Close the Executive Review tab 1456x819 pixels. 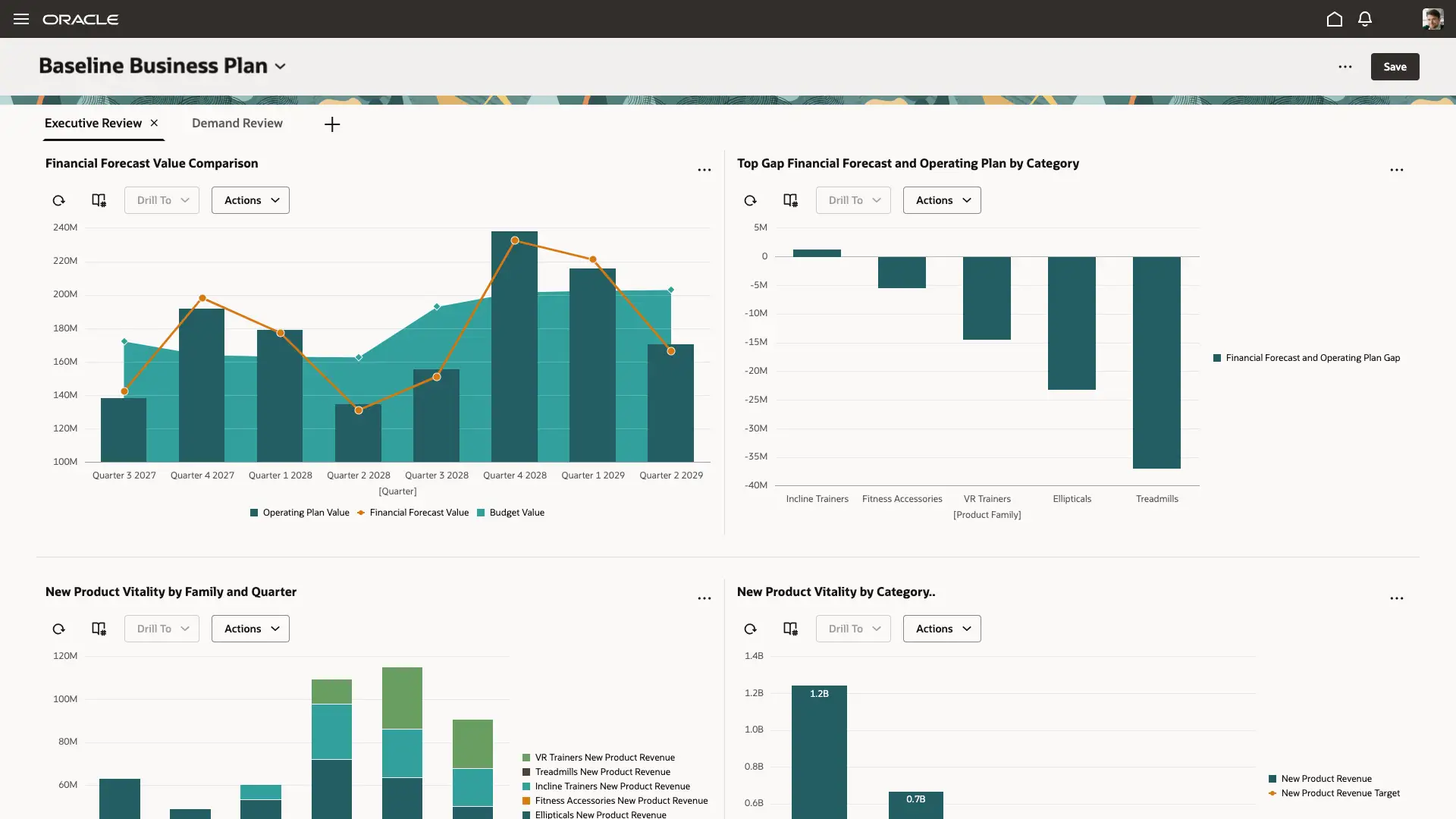click(x=154, y=123)
